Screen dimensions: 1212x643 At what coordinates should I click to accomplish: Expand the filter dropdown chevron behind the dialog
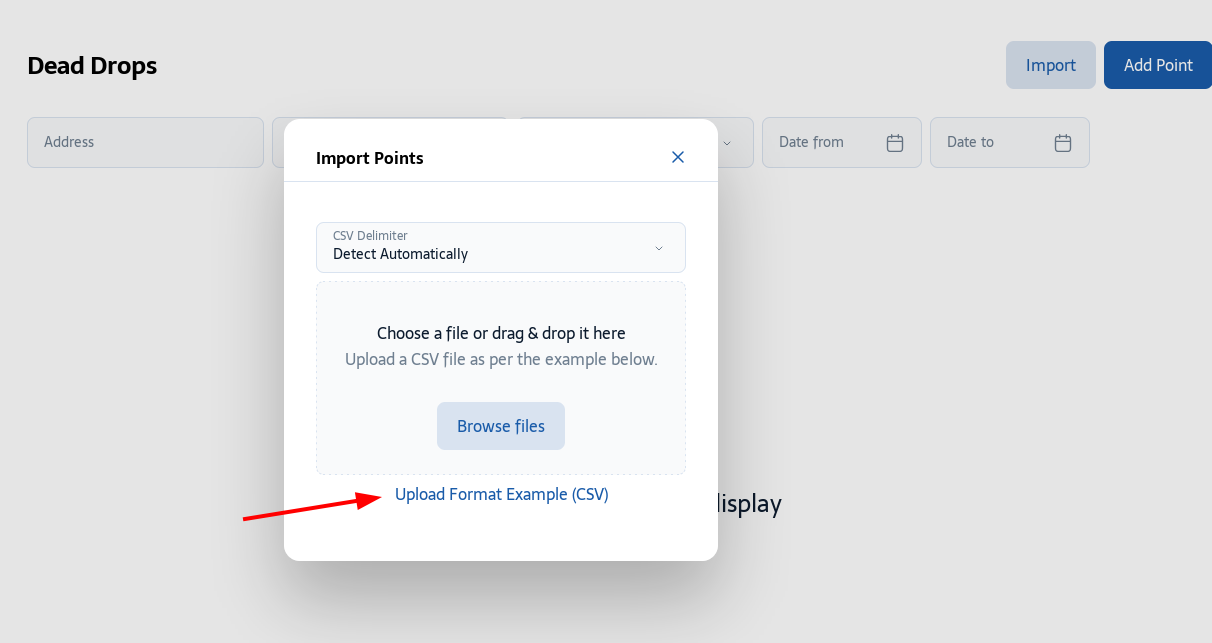[727, 143]
